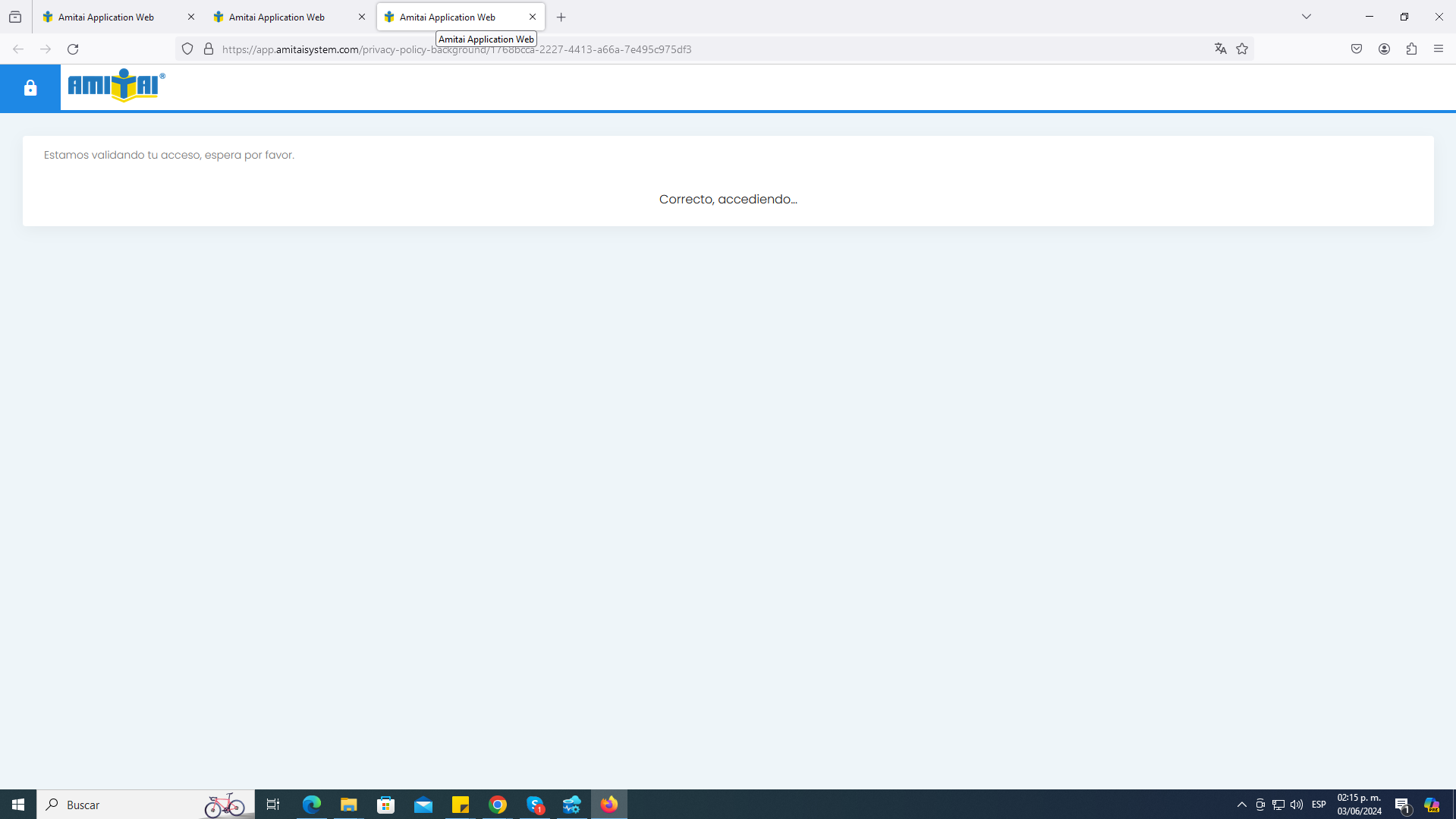
Task: Open the Firefox hamburger application menu
Action: click(x=1439, y=49)
